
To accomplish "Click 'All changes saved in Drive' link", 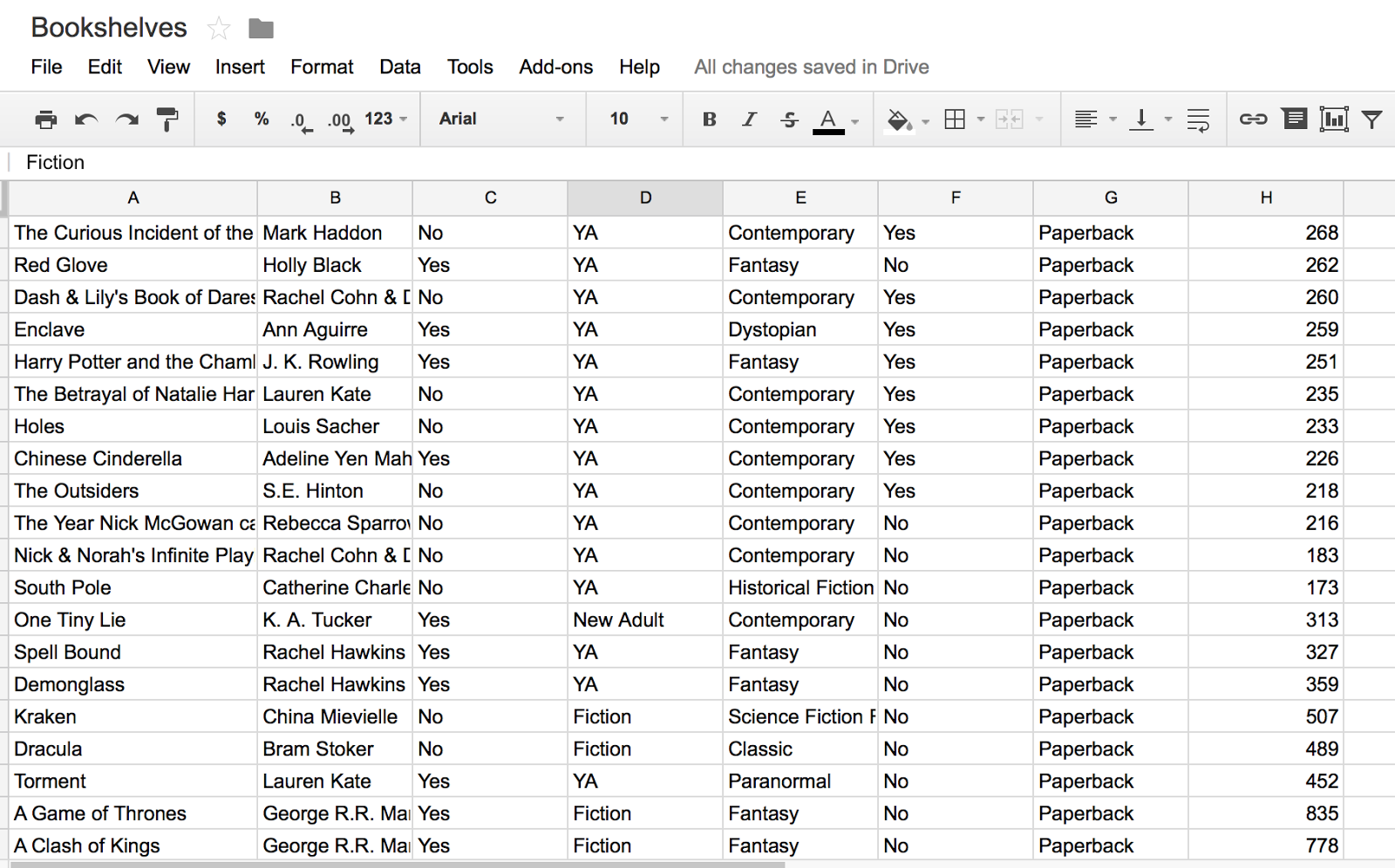I will pyautogui.click(x=811, y=67).
